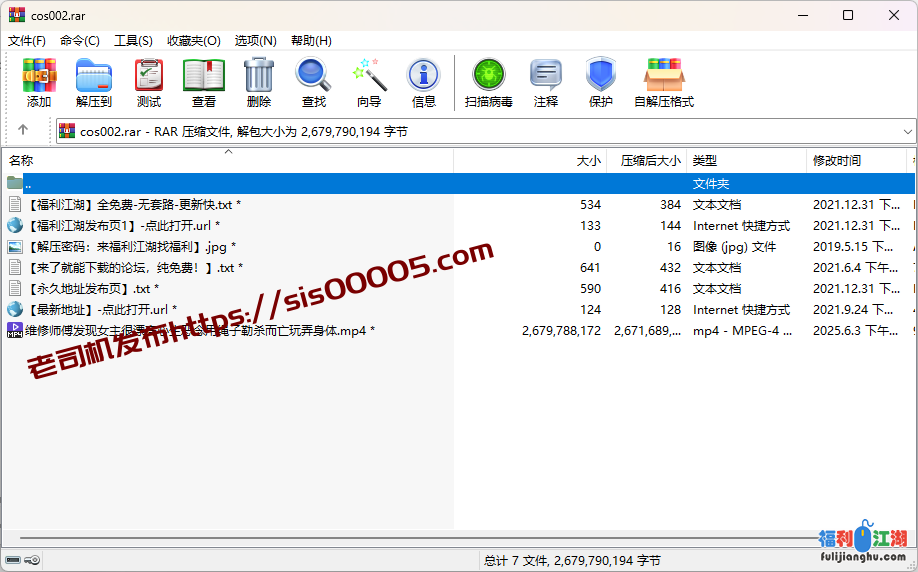Click the 删除 (Delete) trash icon
Image resolution: width=918 pixels, height=572 pixels.
tap(259, 75)
